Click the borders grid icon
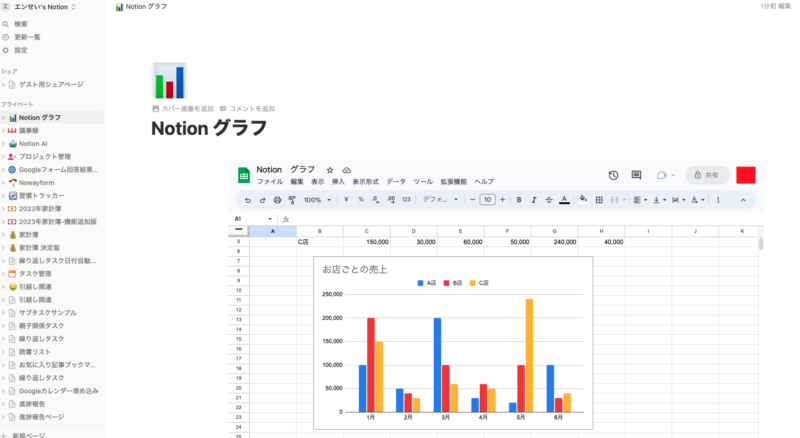The image size is (800, 438). point(599,200)
